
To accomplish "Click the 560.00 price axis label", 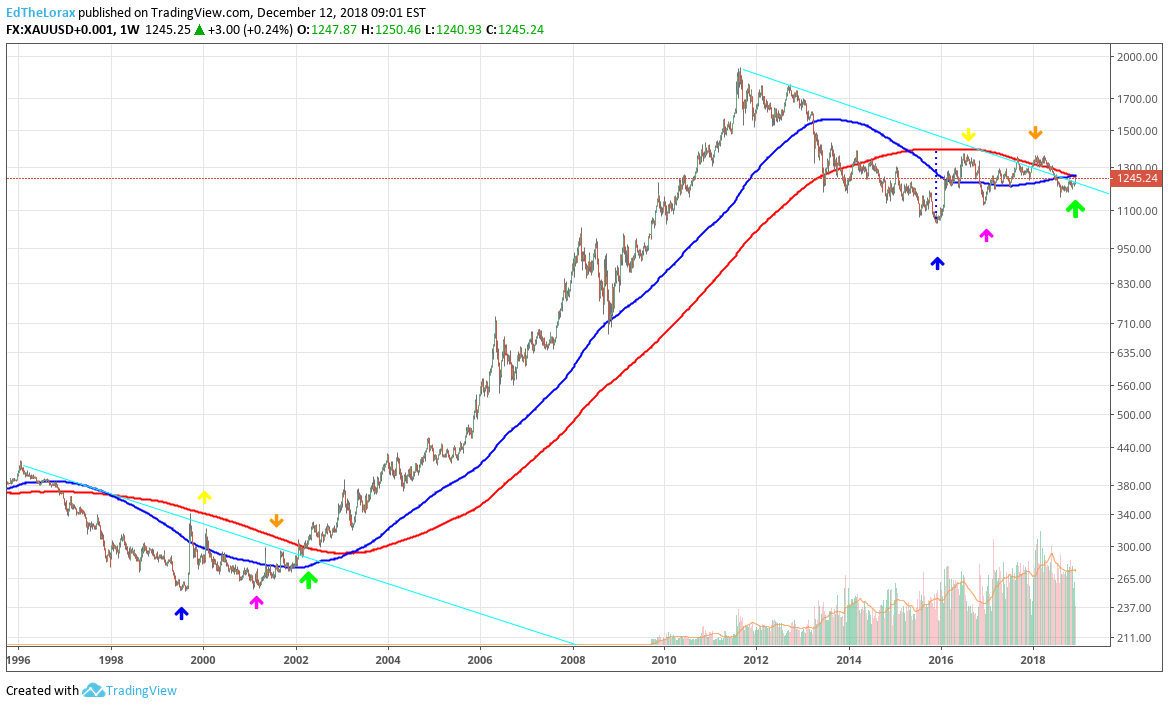I will [1137, 386].
